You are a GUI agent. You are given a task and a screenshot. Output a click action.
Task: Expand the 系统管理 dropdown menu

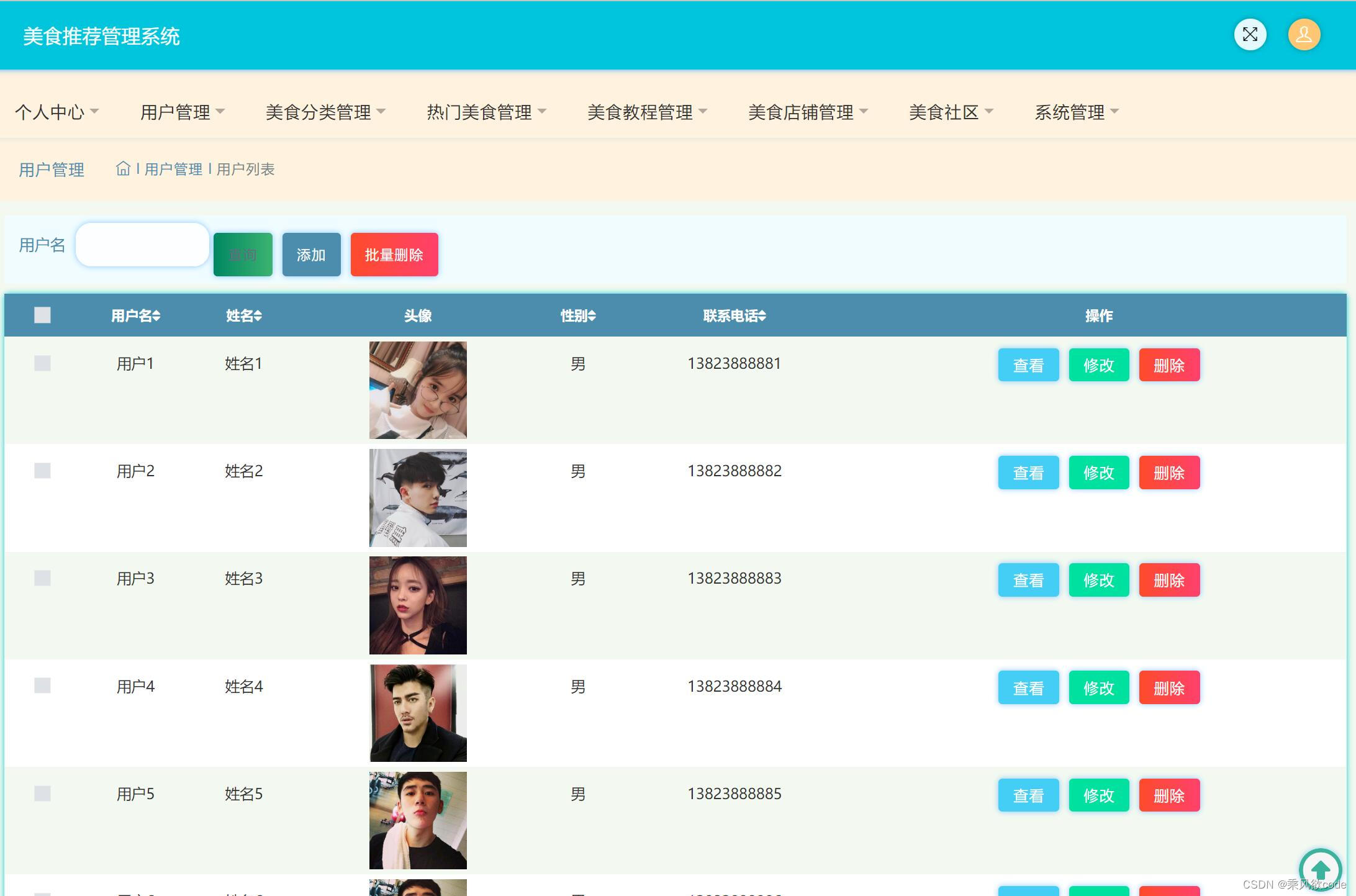pyautogui.click(x=1076, y=112)
